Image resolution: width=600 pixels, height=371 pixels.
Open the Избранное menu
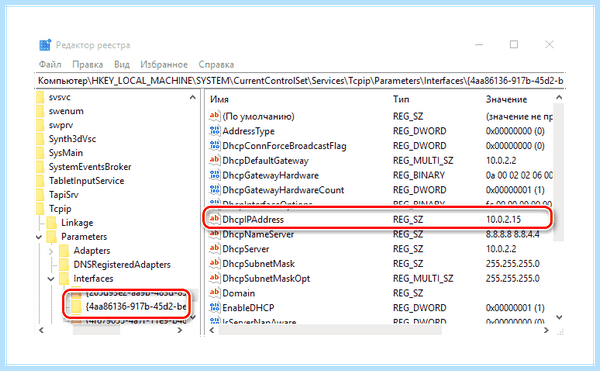(164, 64)
